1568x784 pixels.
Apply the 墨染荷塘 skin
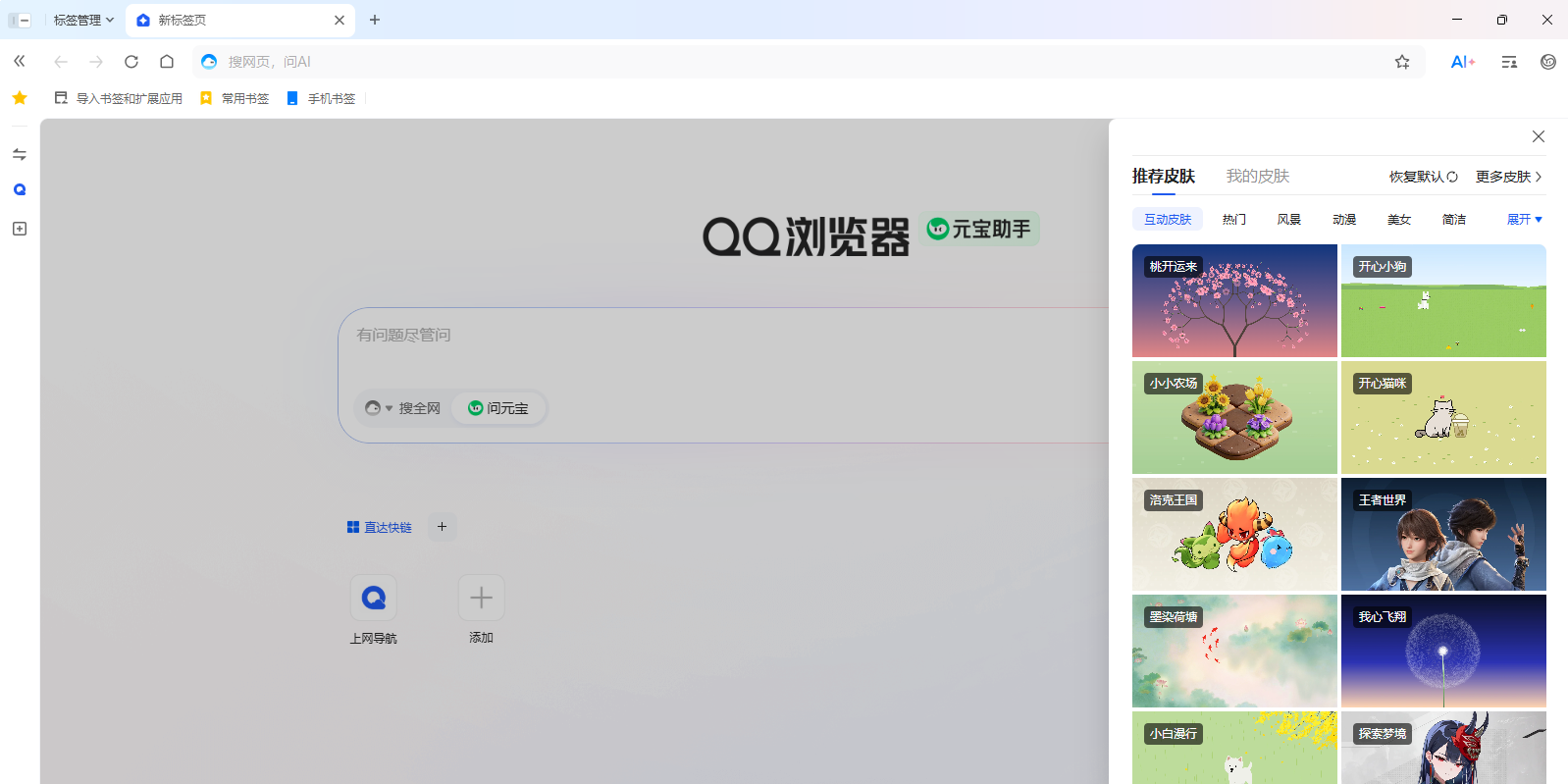point(1234,652)
